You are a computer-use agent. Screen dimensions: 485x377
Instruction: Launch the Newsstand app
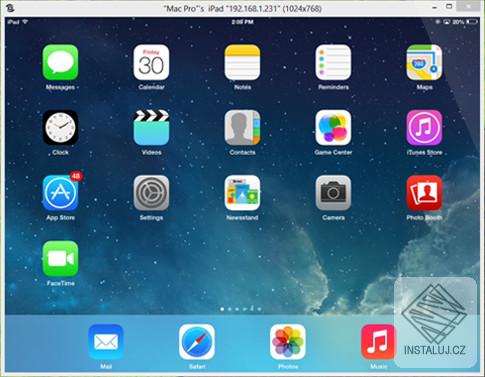(242, 193)
